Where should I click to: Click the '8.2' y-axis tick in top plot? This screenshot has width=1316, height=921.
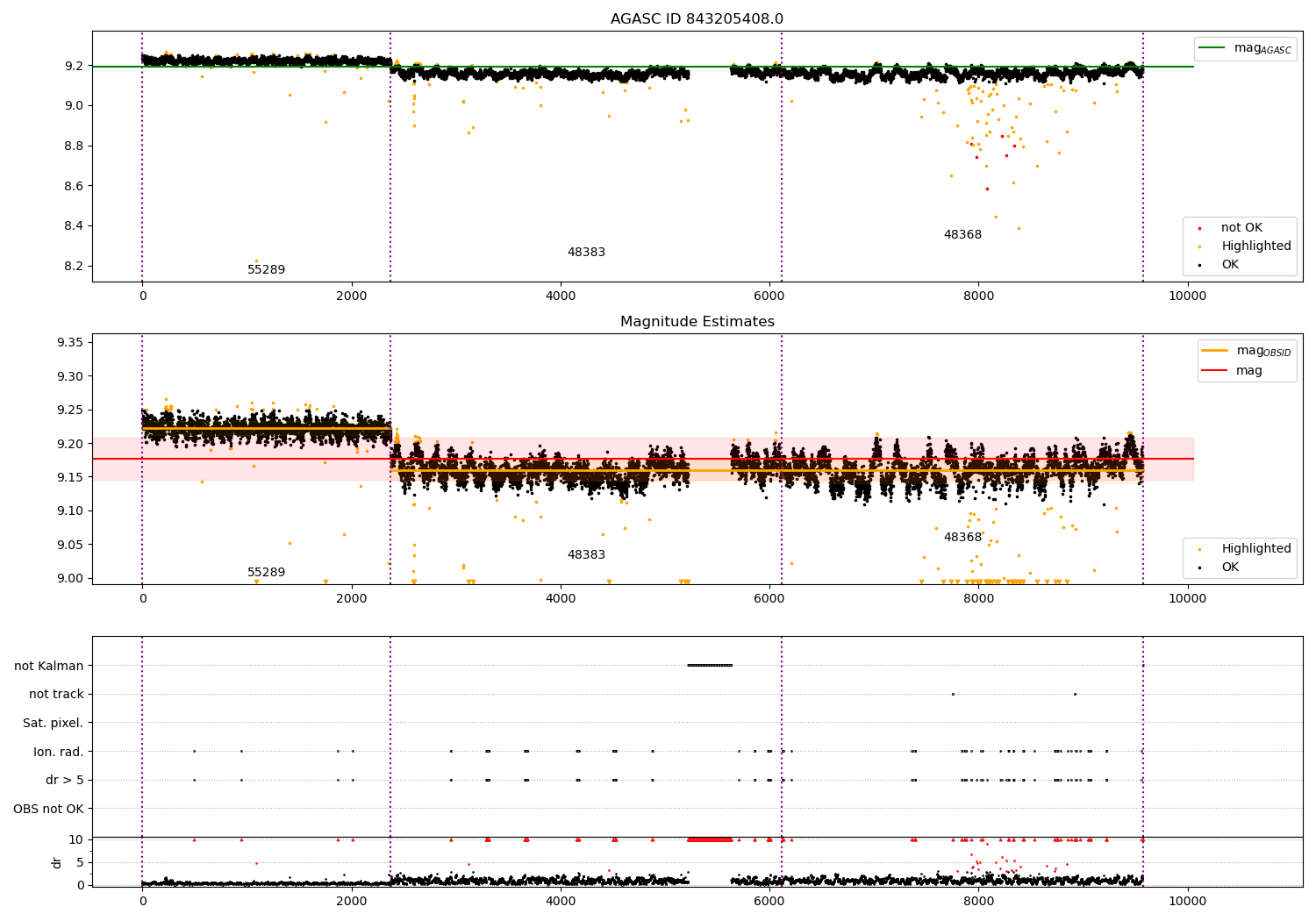coord(74,267)
